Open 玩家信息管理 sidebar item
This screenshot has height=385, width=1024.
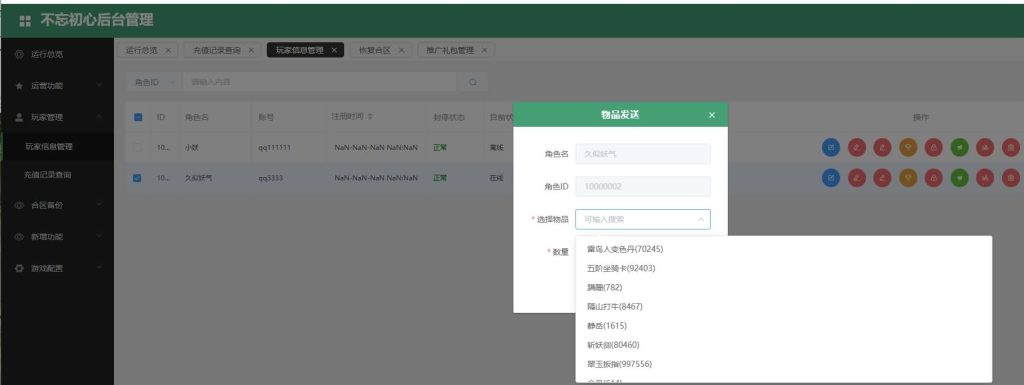(x=57, y=147)
